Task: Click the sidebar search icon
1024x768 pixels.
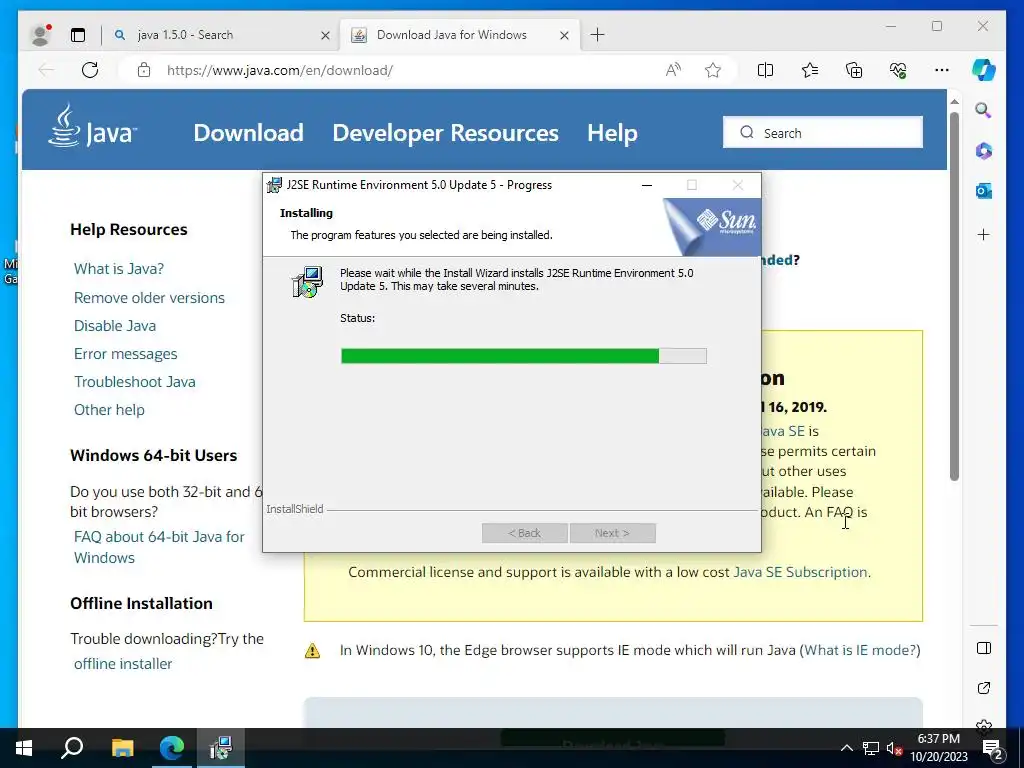Action: [984, 110]
